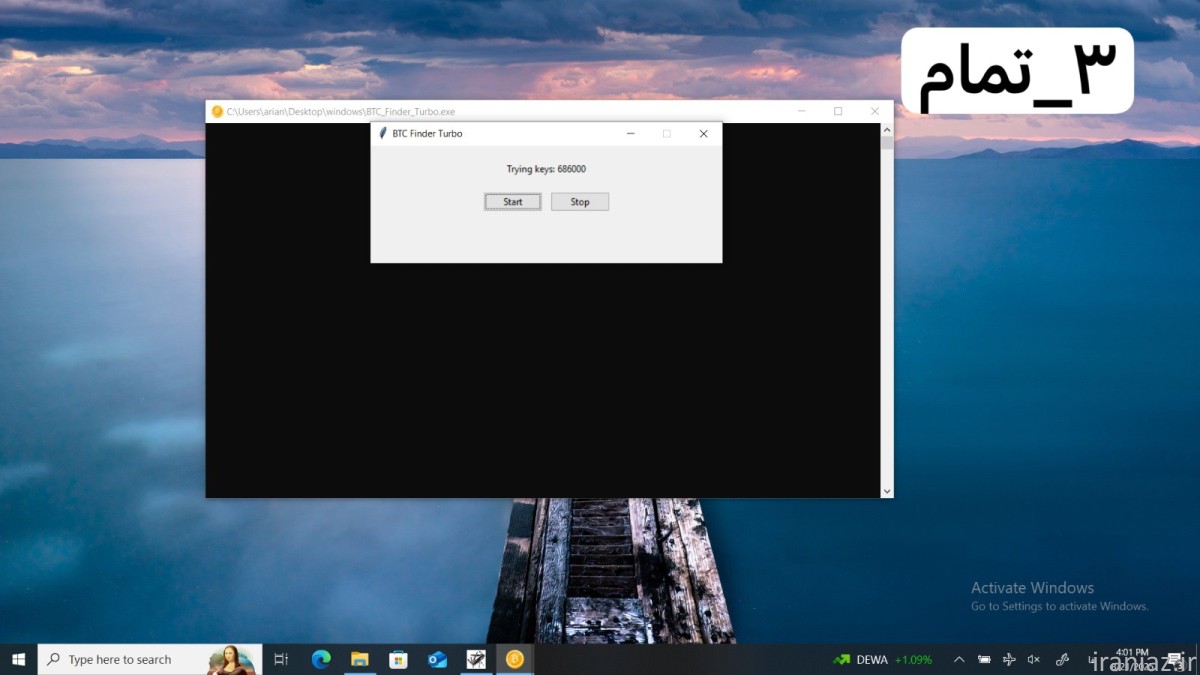The image size is (1200, 675).
Task: Click the console scrollbar up arrow
Action: click(x=886, y=130)
